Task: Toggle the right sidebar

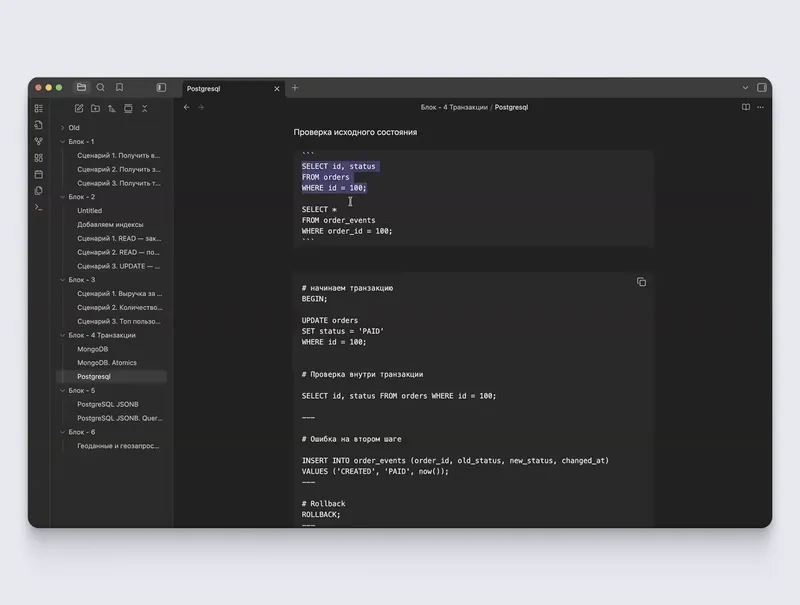Action: click(x=762, y=87)
